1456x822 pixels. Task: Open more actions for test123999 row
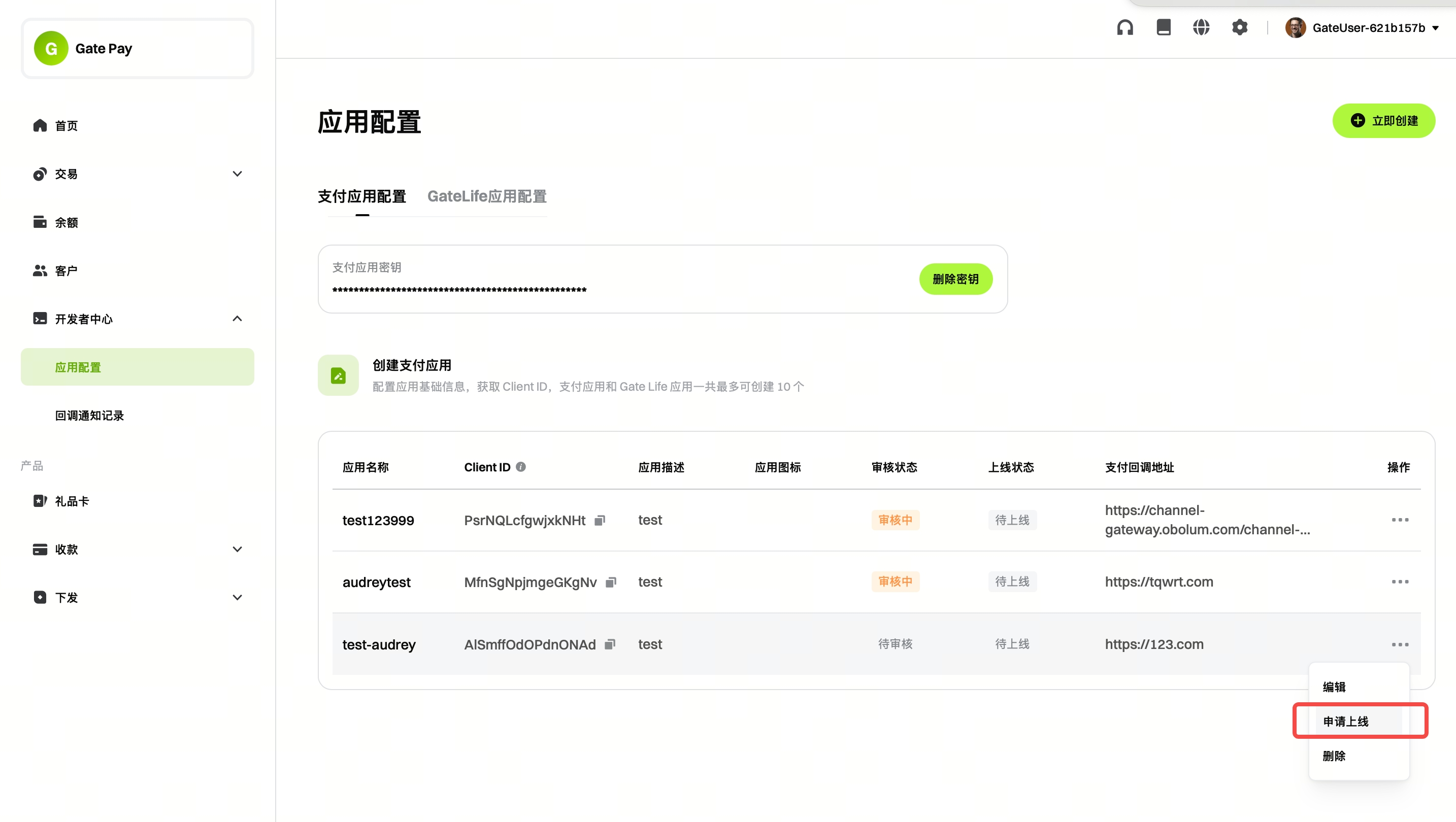1400,520
